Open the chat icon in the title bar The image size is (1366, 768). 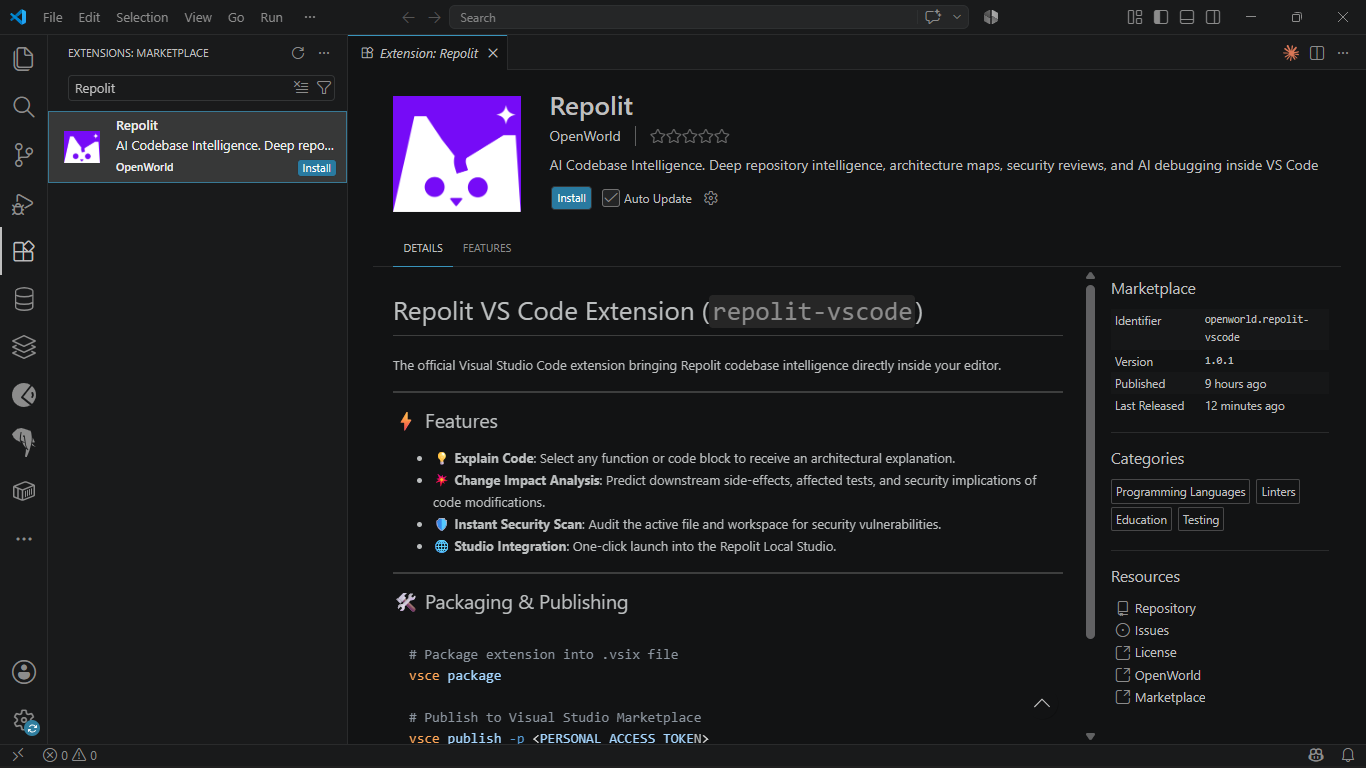point(933,17)
